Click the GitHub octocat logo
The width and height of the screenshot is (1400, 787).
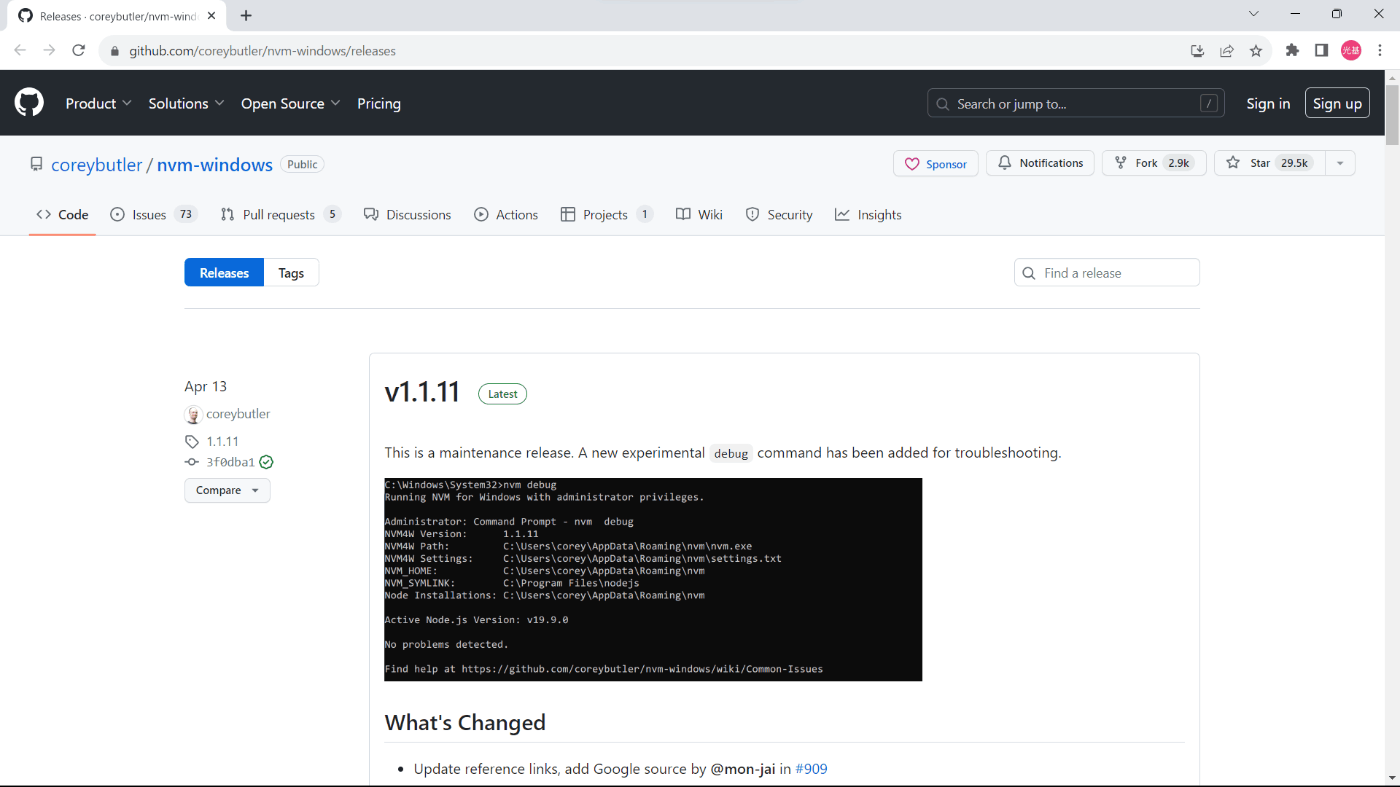29,103
